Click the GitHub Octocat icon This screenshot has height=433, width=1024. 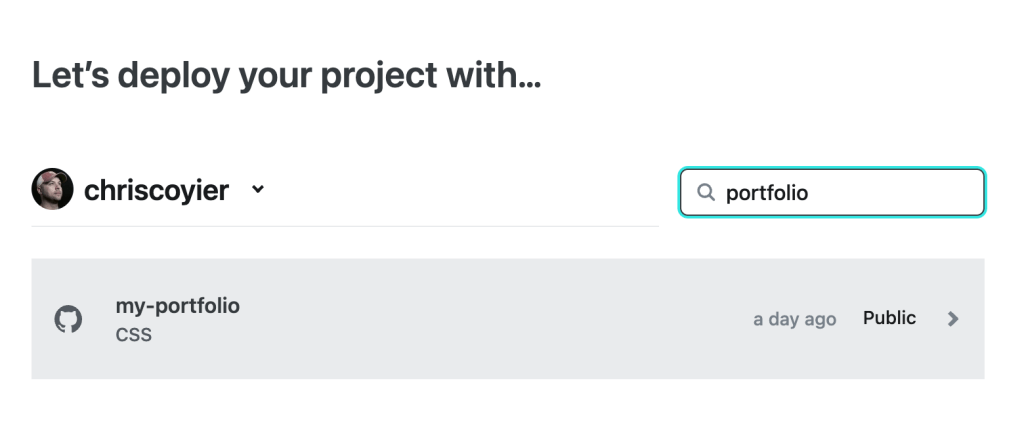coord(67,319)
